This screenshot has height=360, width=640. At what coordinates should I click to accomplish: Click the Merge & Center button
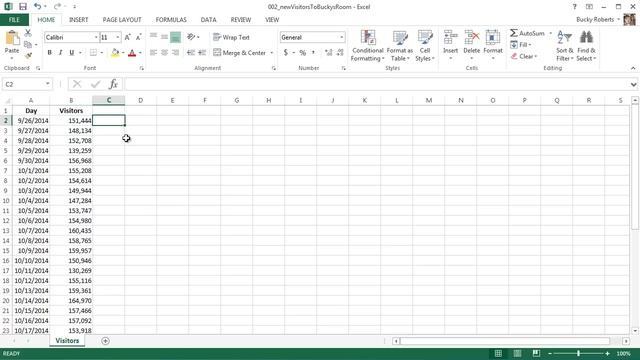point(240,53)
